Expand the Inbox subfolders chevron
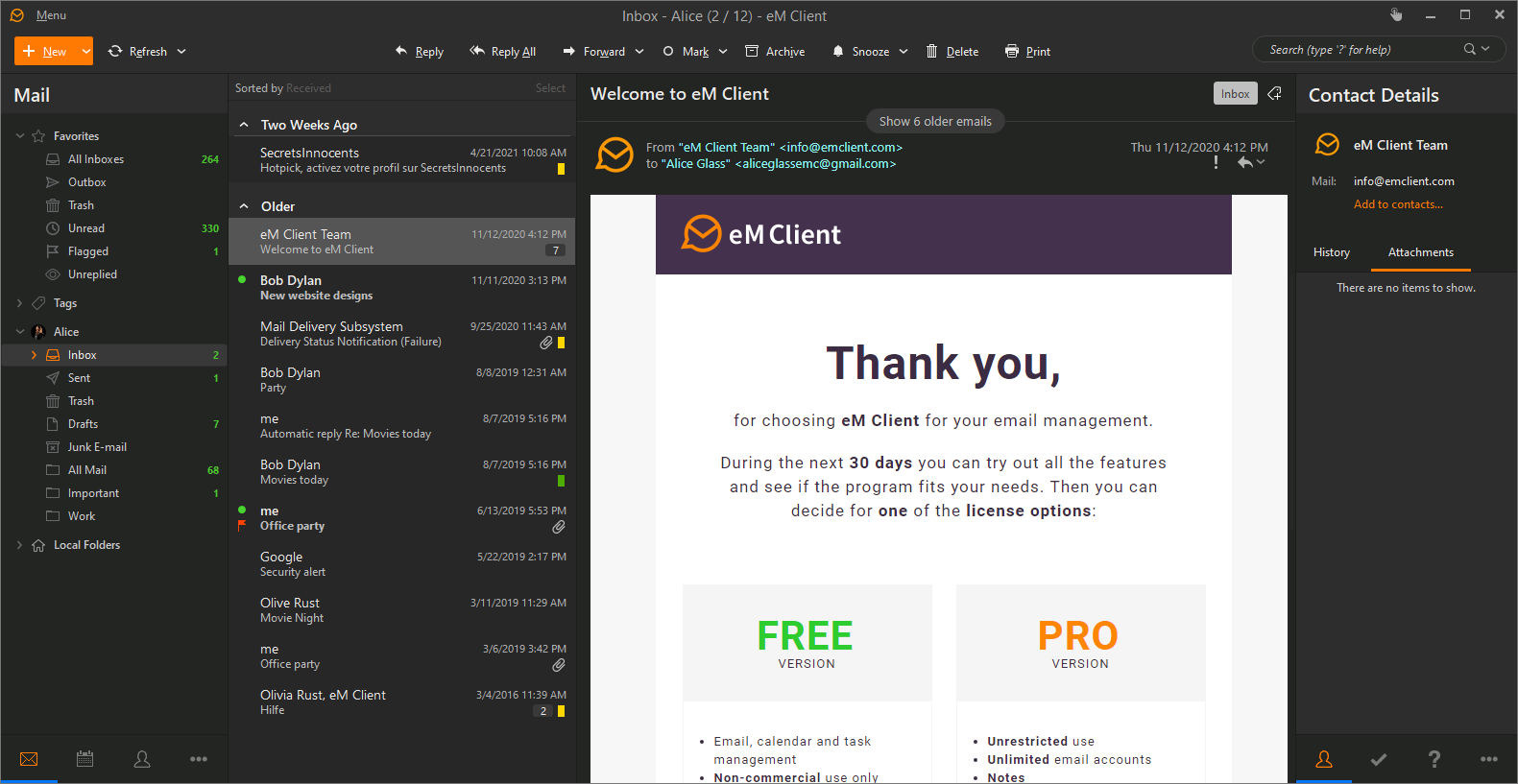This screenshot has height=784, width=1518. pos(35,355)
